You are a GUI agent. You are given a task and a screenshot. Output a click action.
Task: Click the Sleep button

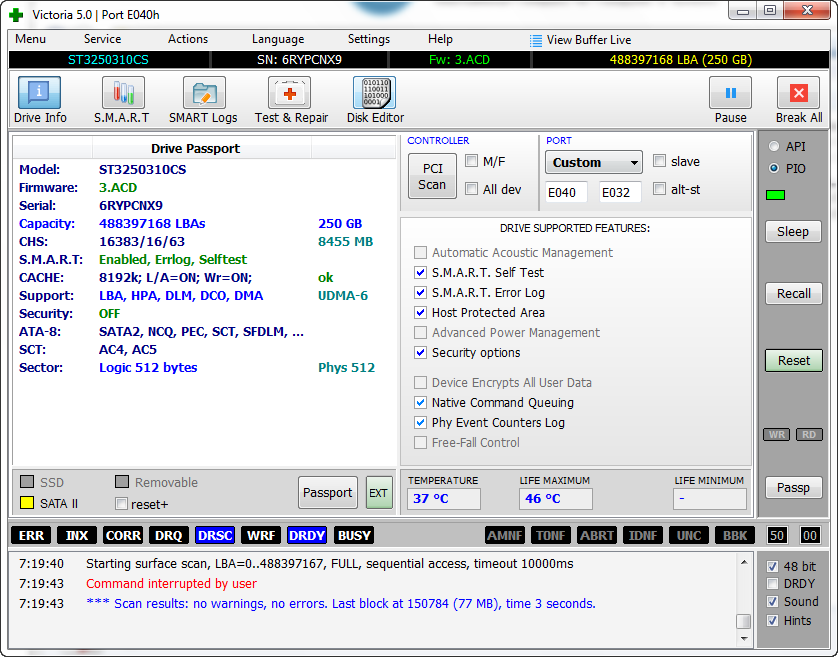793,231
